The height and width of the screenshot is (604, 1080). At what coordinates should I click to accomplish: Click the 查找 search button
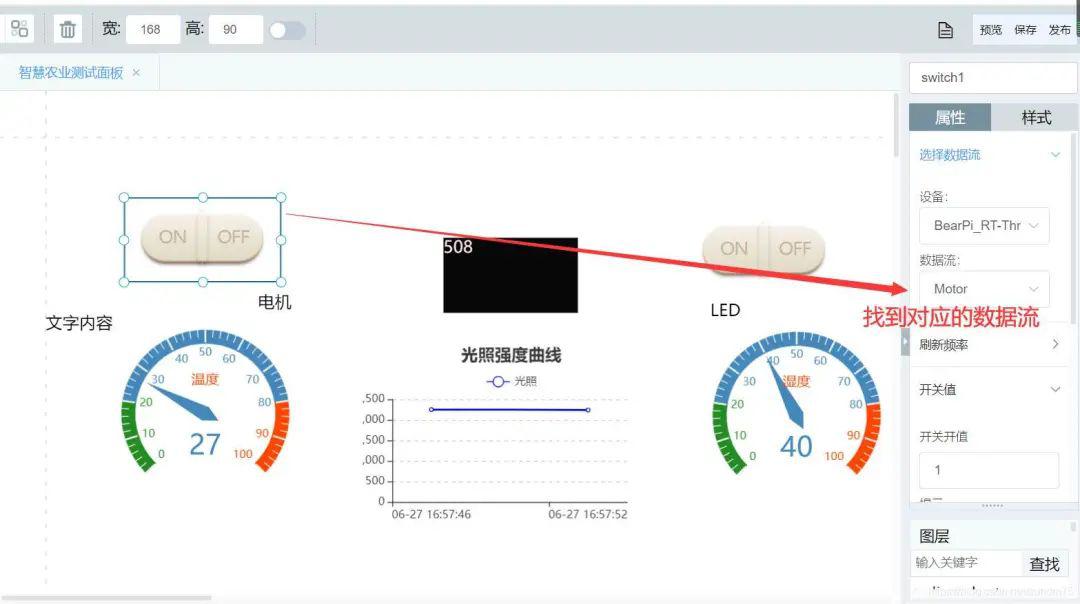[x=1044, y=564]
